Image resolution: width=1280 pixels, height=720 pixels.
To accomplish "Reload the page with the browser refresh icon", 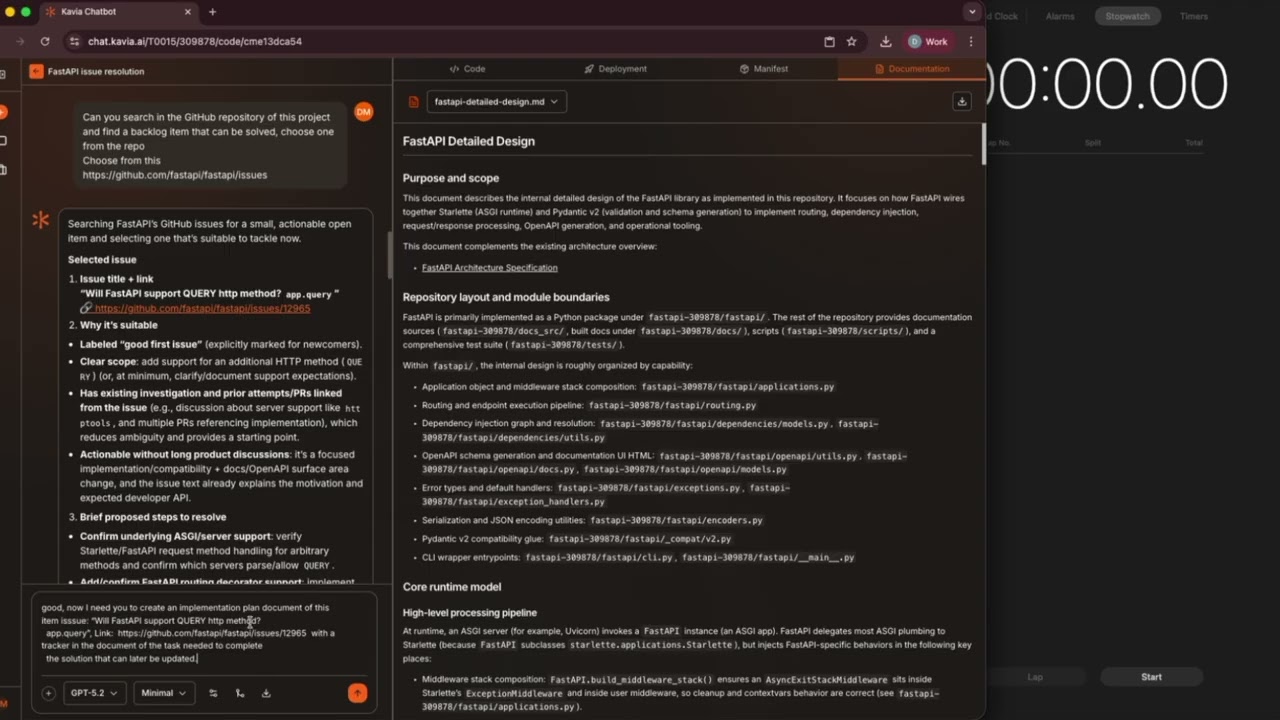I will [45, 42].
